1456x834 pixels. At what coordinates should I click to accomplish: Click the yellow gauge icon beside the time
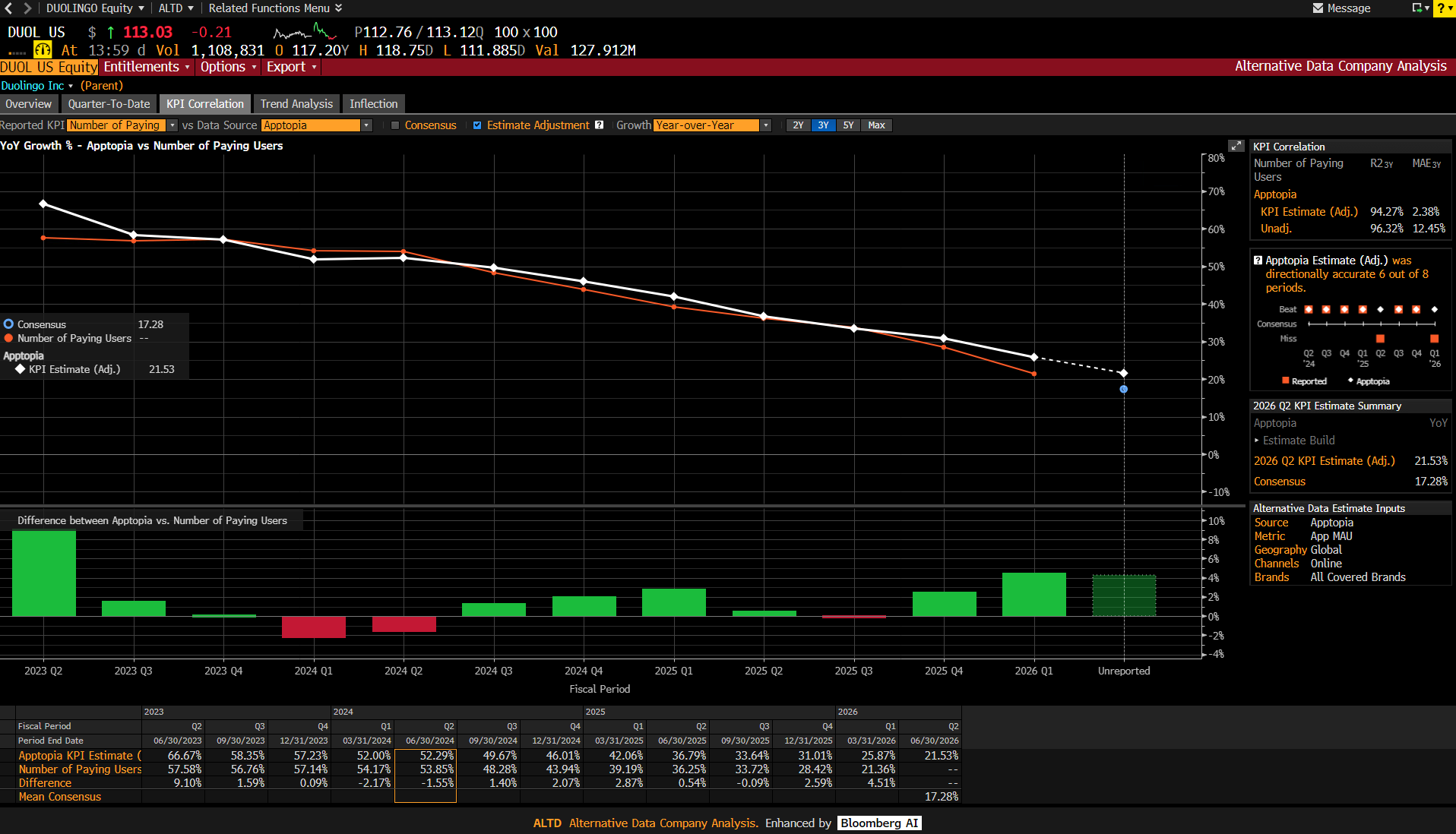(43, 50)
